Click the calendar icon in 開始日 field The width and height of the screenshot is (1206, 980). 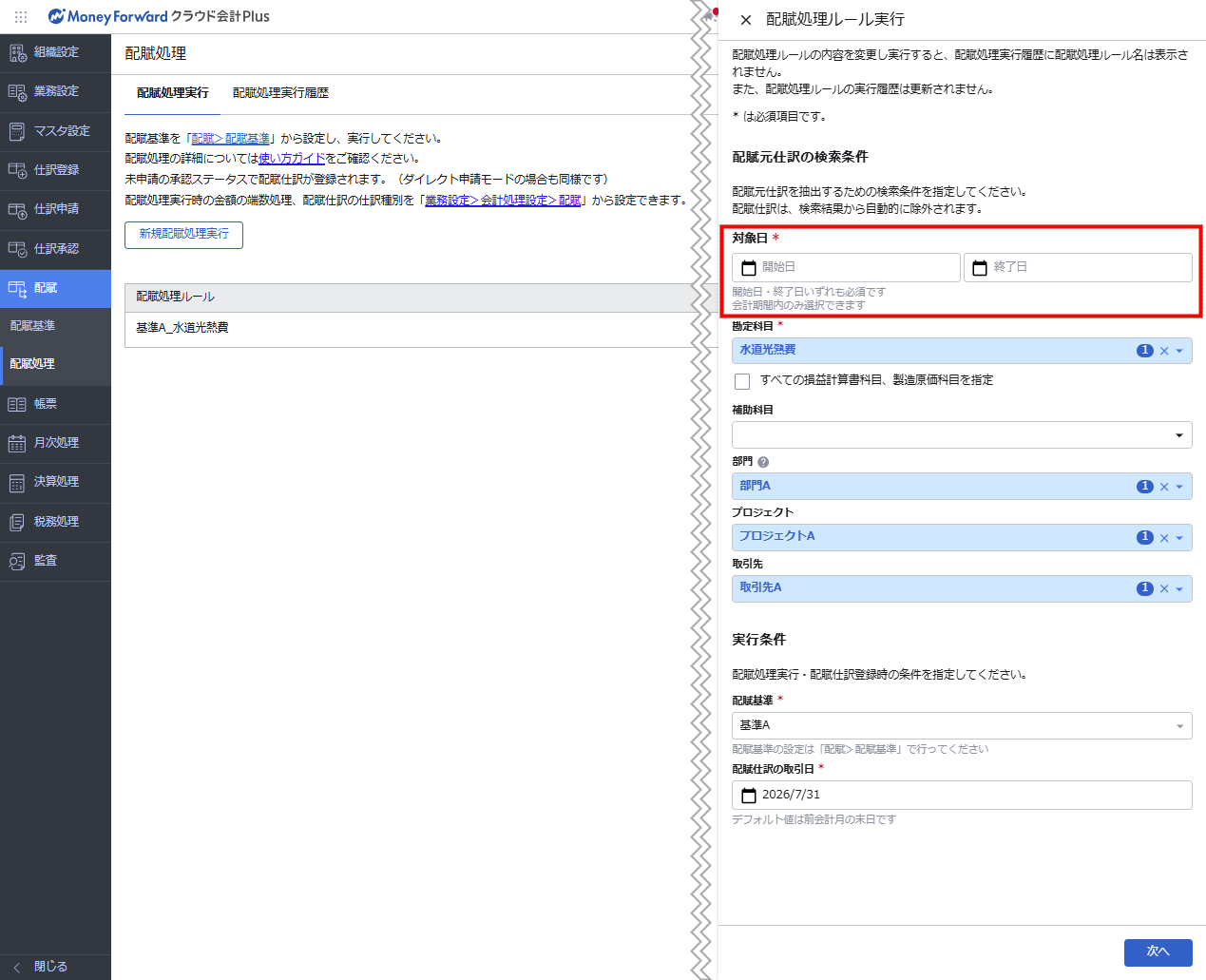(x=749, y=268)
